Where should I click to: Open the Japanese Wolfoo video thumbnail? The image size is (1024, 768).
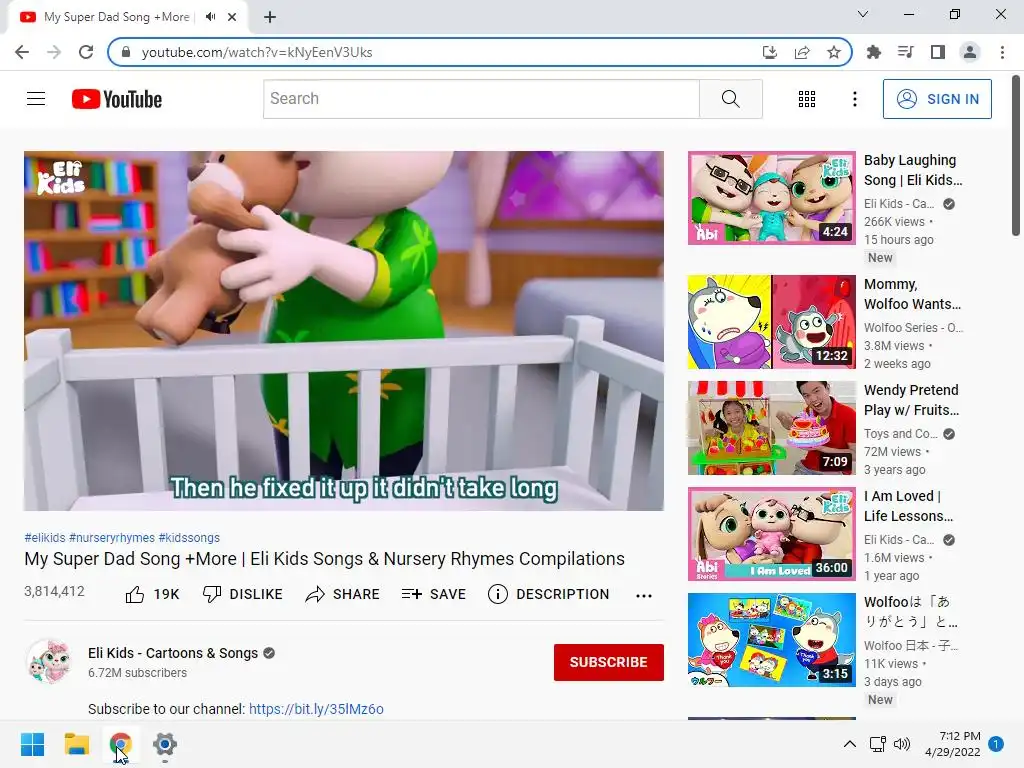pyautogui.click(x=771, y=639)
